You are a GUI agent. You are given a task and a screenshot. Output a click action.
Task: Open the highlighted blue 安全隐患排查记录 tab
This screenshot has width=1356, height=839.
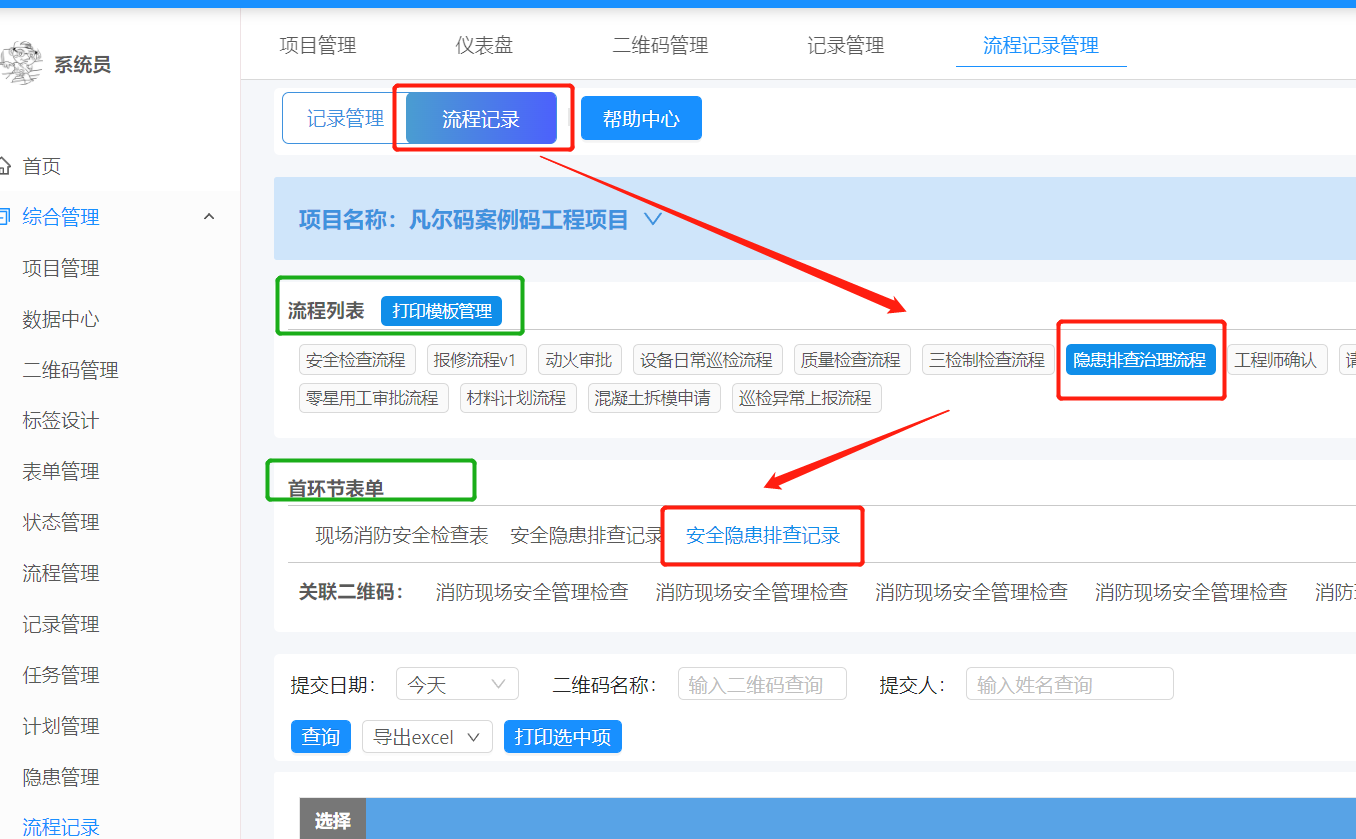coord(763,536)
